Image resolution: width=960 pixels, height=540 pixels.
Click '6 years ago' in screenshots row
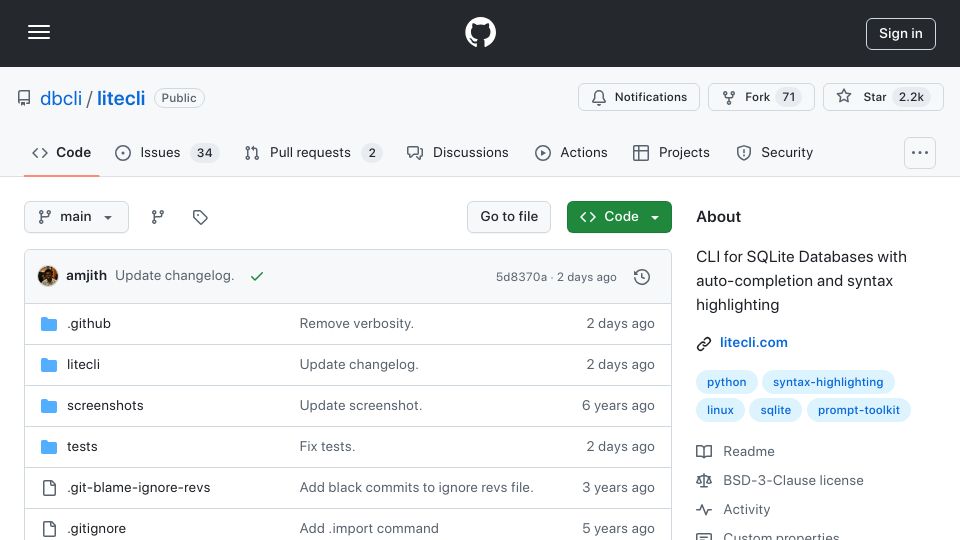click(618, 405)
